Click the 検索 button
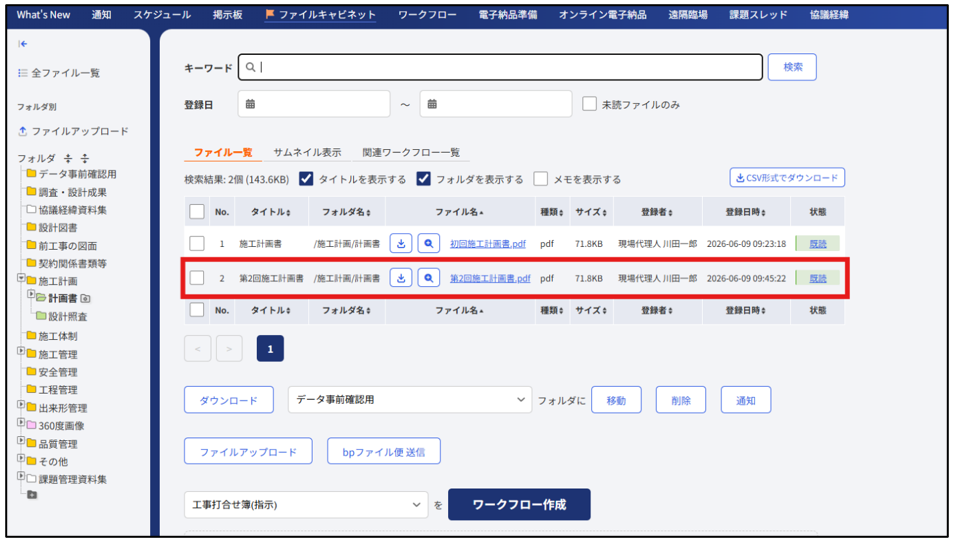Screen dimensions: 955x541 click(x=792, y=67)
